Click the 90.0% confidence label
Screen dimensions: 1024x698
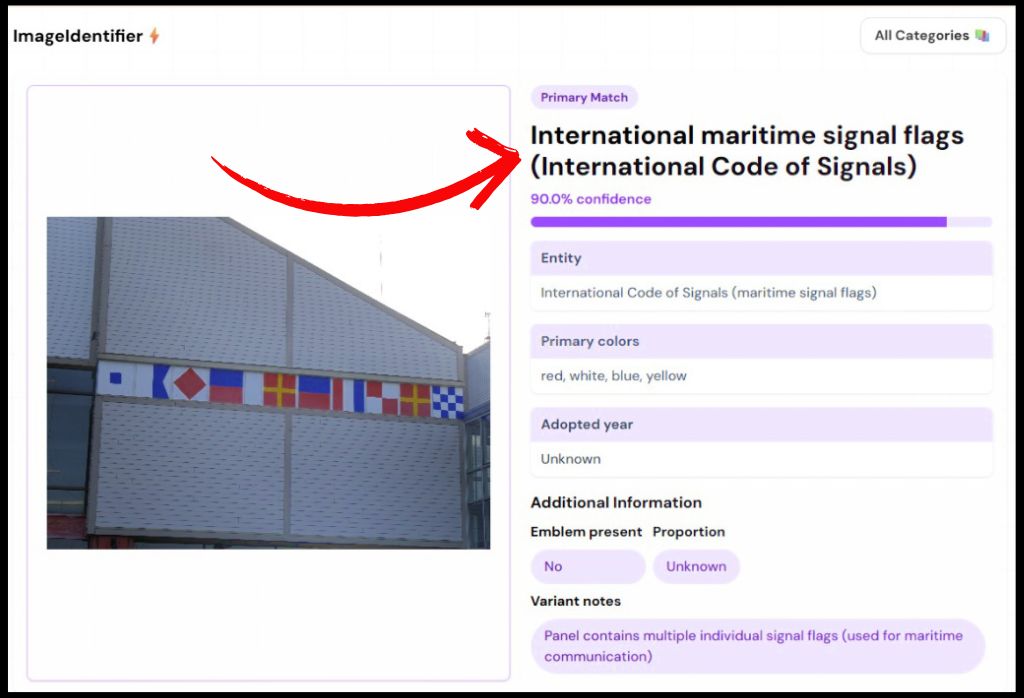pyautogui.click(x=590, y=198)
